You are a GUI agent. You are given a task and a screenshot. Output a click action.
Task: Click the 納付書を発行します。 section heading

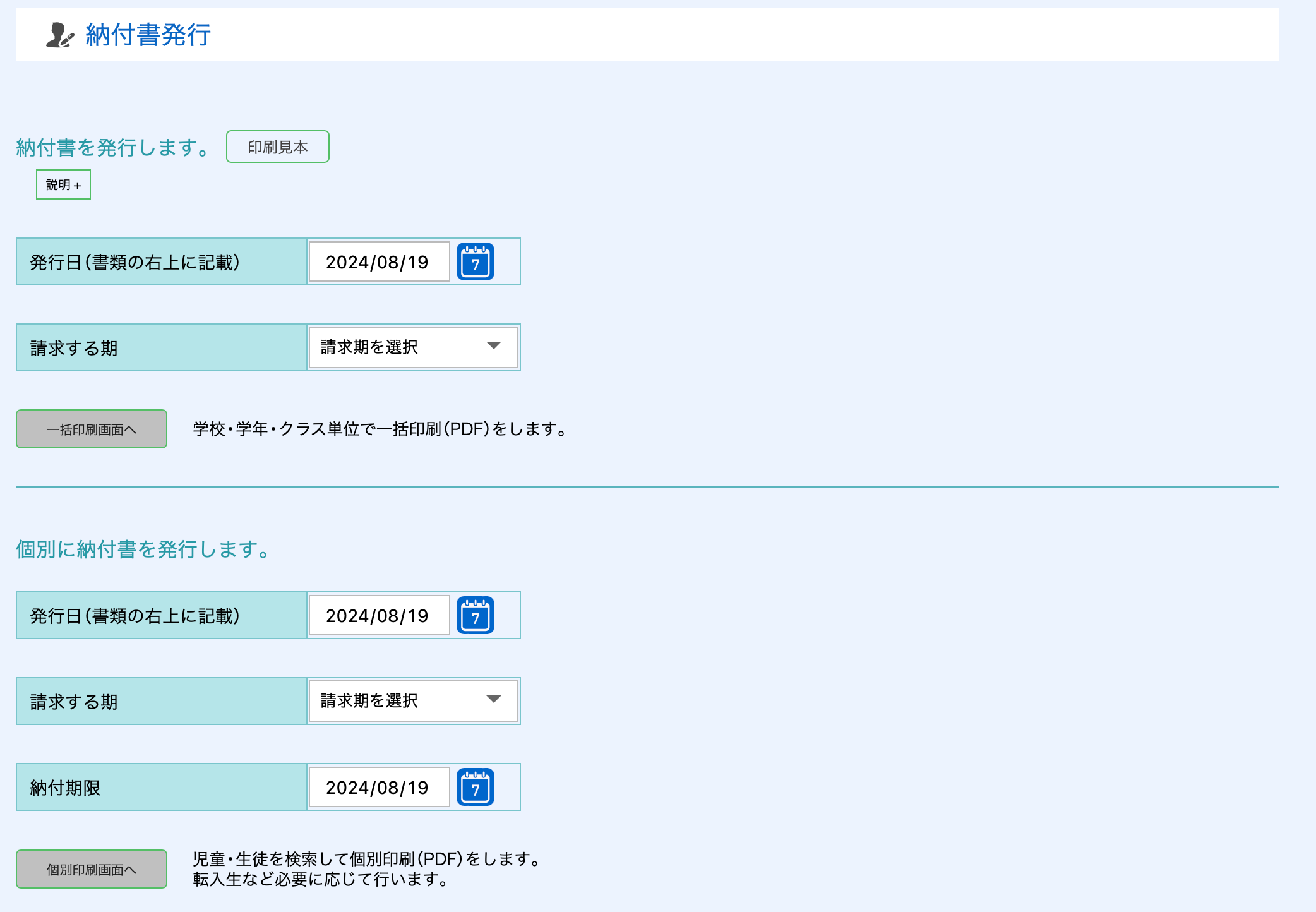[114, 148]
